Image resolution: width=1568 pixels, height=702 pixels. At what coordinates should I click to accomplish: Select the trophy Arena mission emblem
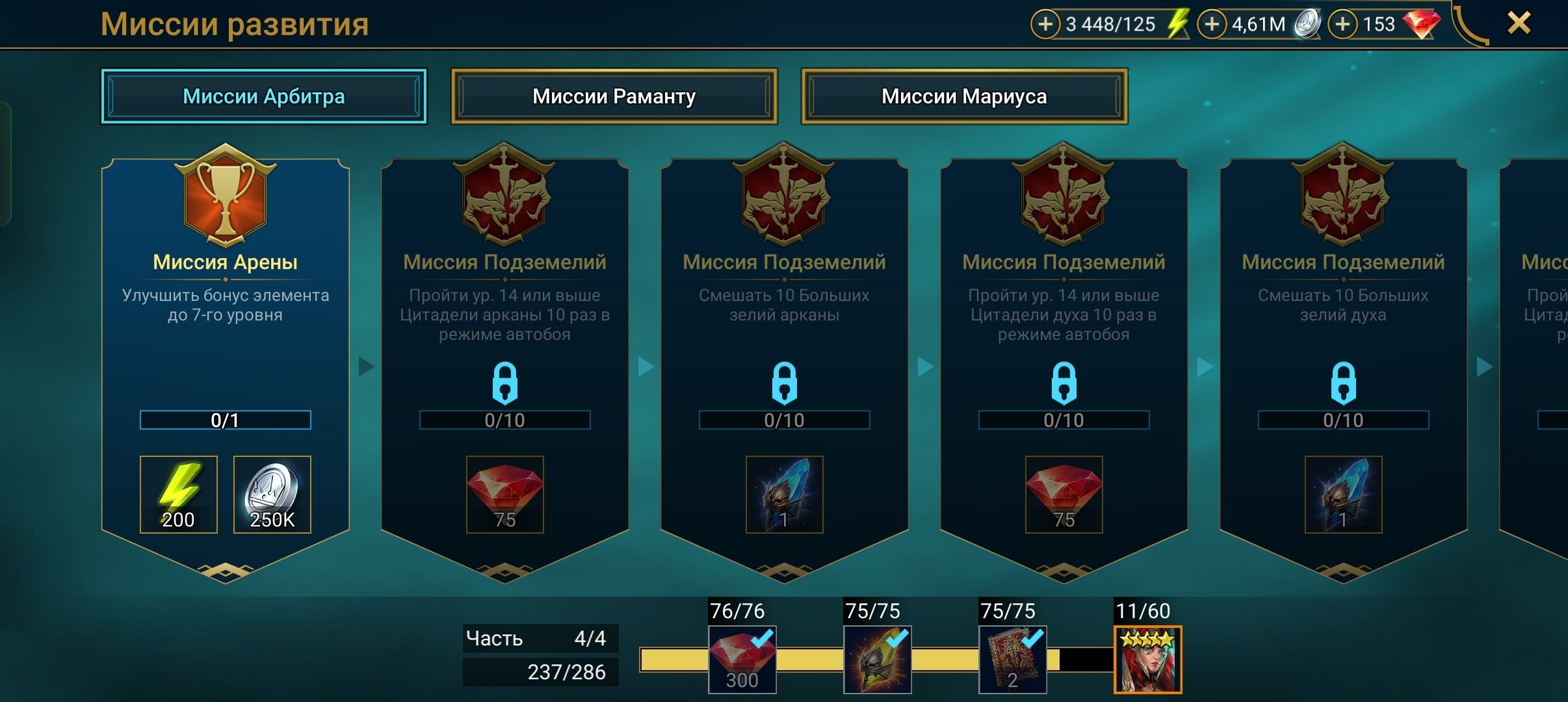pyautogui.click(x=226, y=196)
